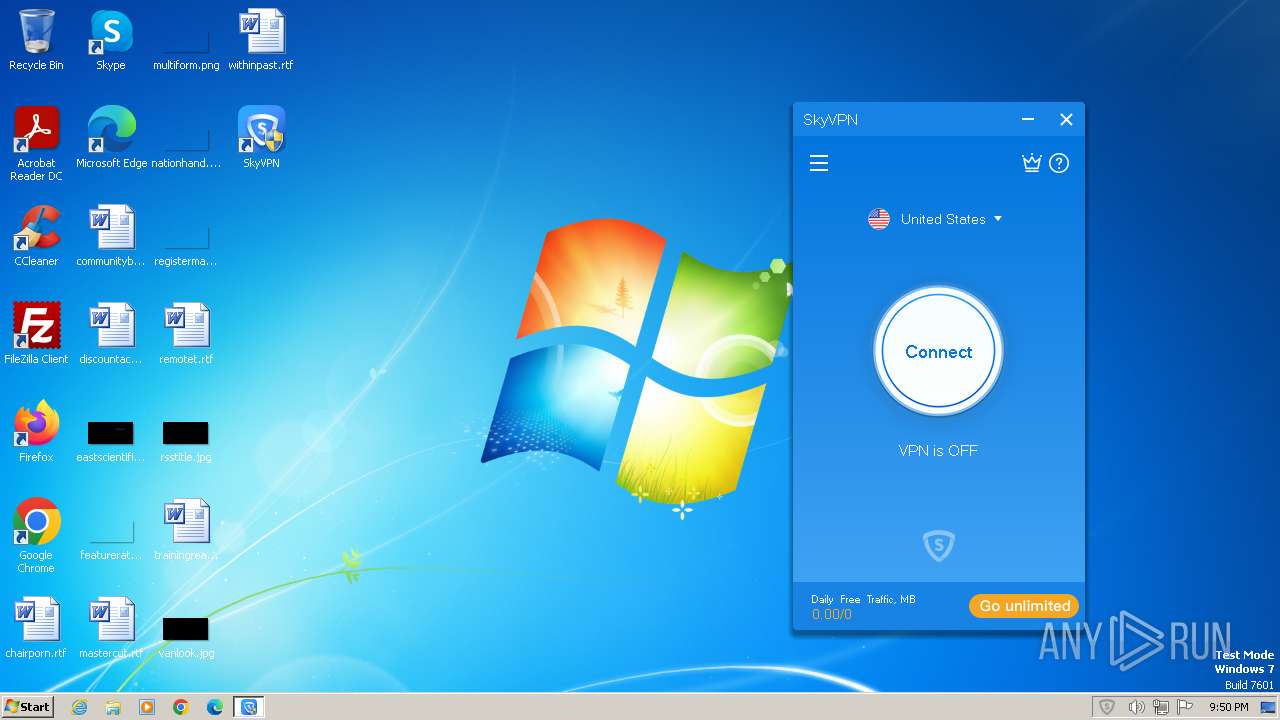
Task: Select the eastscientifi... image file
Action: (111, 441)
